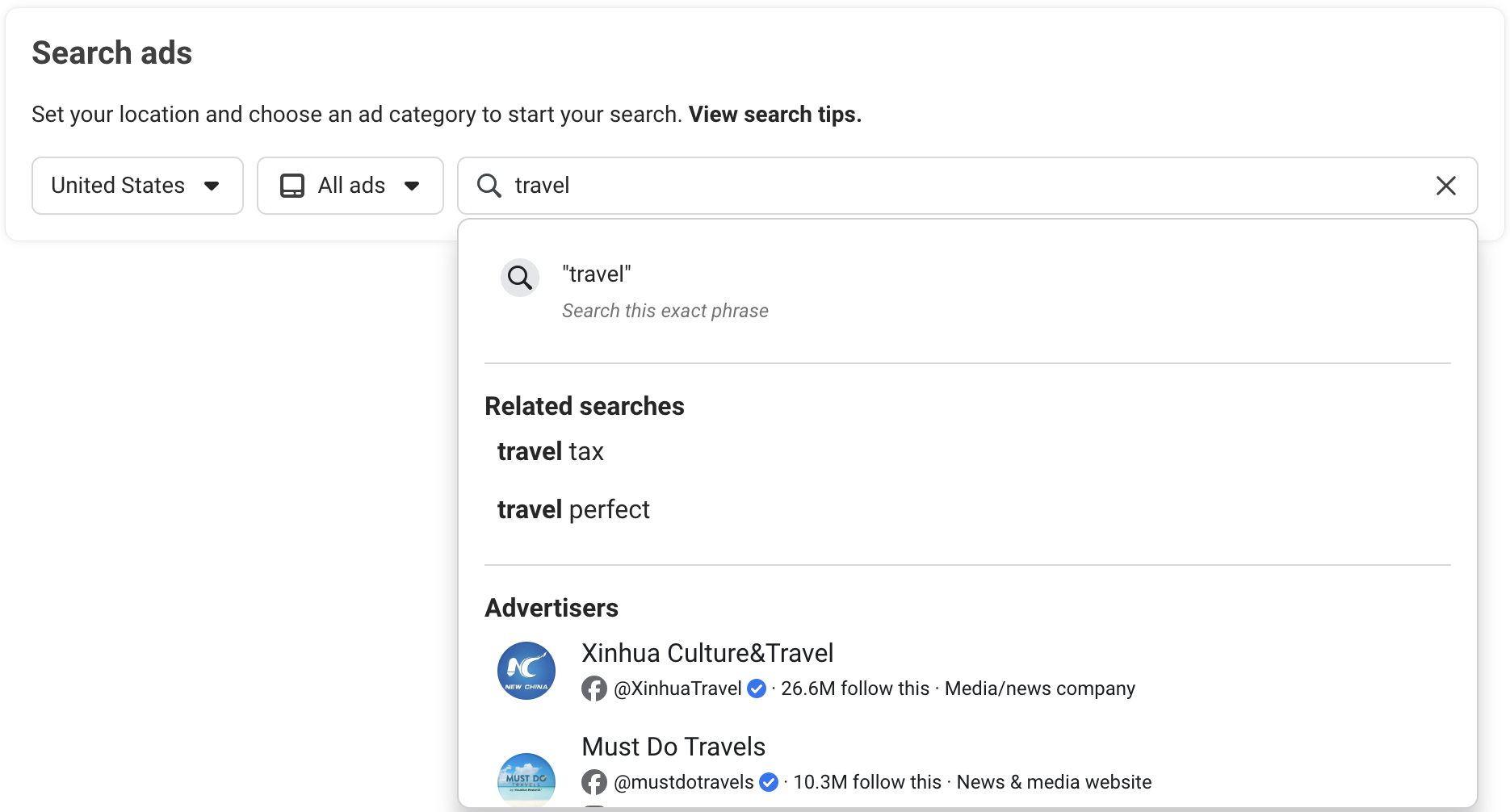Open the View search tips link
Viewport: 1510px width, 812px height.
click(x=773, y=114)
